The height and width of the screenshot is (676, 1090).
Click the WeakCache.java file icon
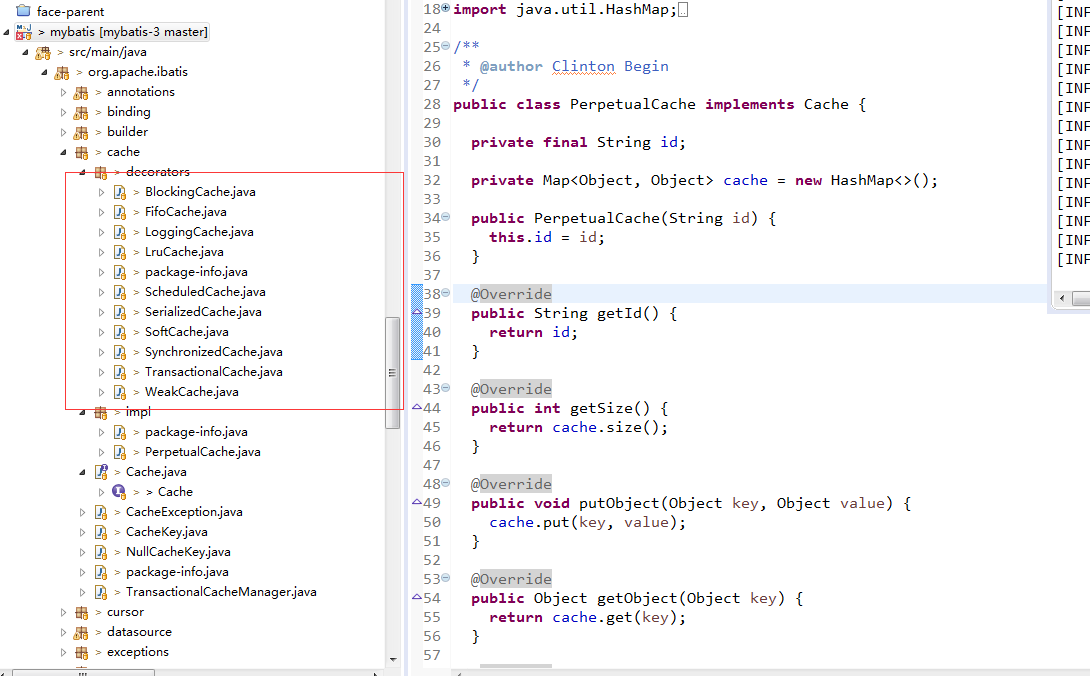click(120, 392)
